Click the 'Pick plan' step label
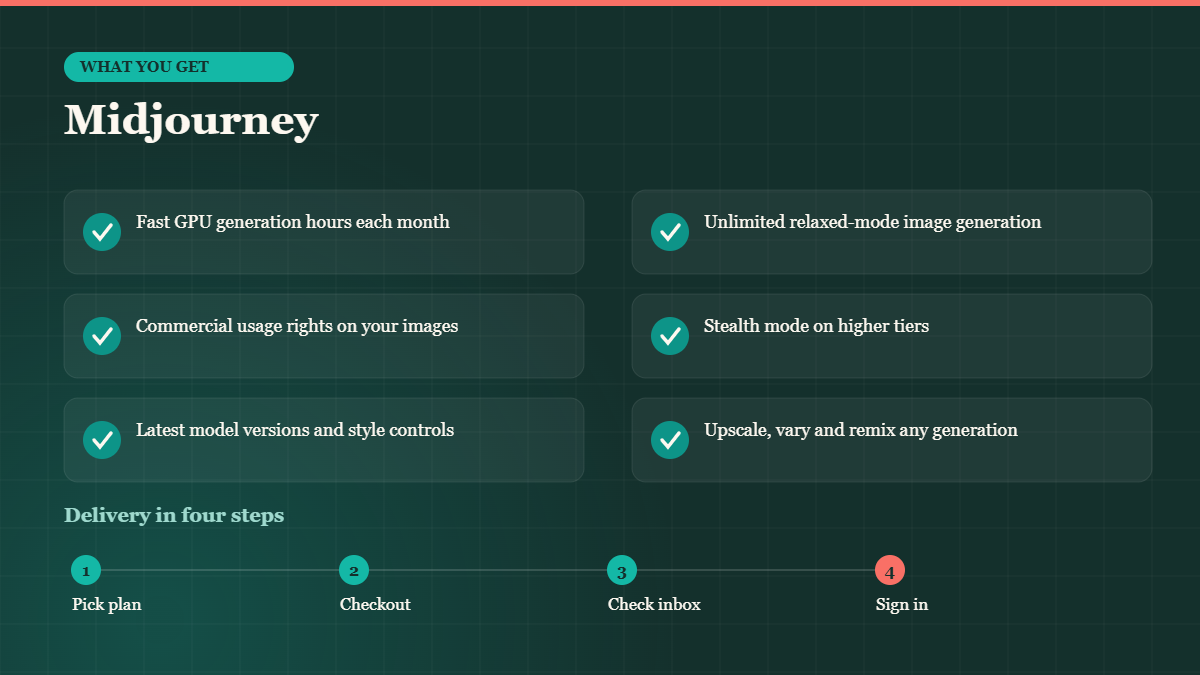The image size is (1200, 675). click(107, 604)
